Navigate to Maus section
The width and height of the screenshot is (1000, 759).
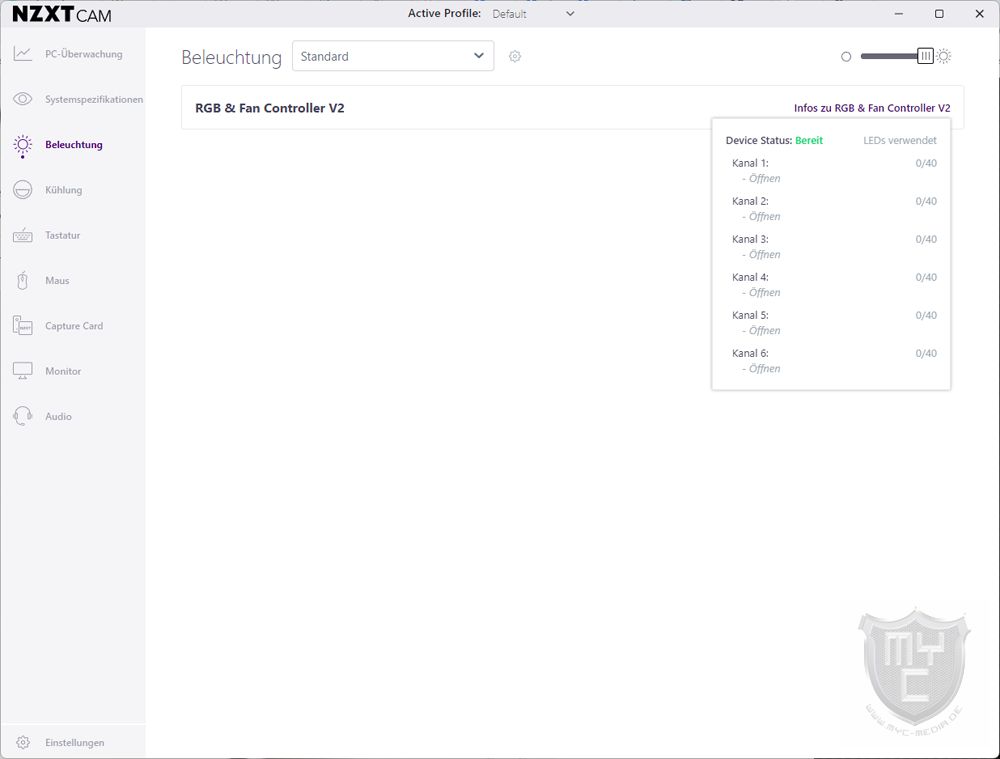pyautogui.click(x=57, y=281)
